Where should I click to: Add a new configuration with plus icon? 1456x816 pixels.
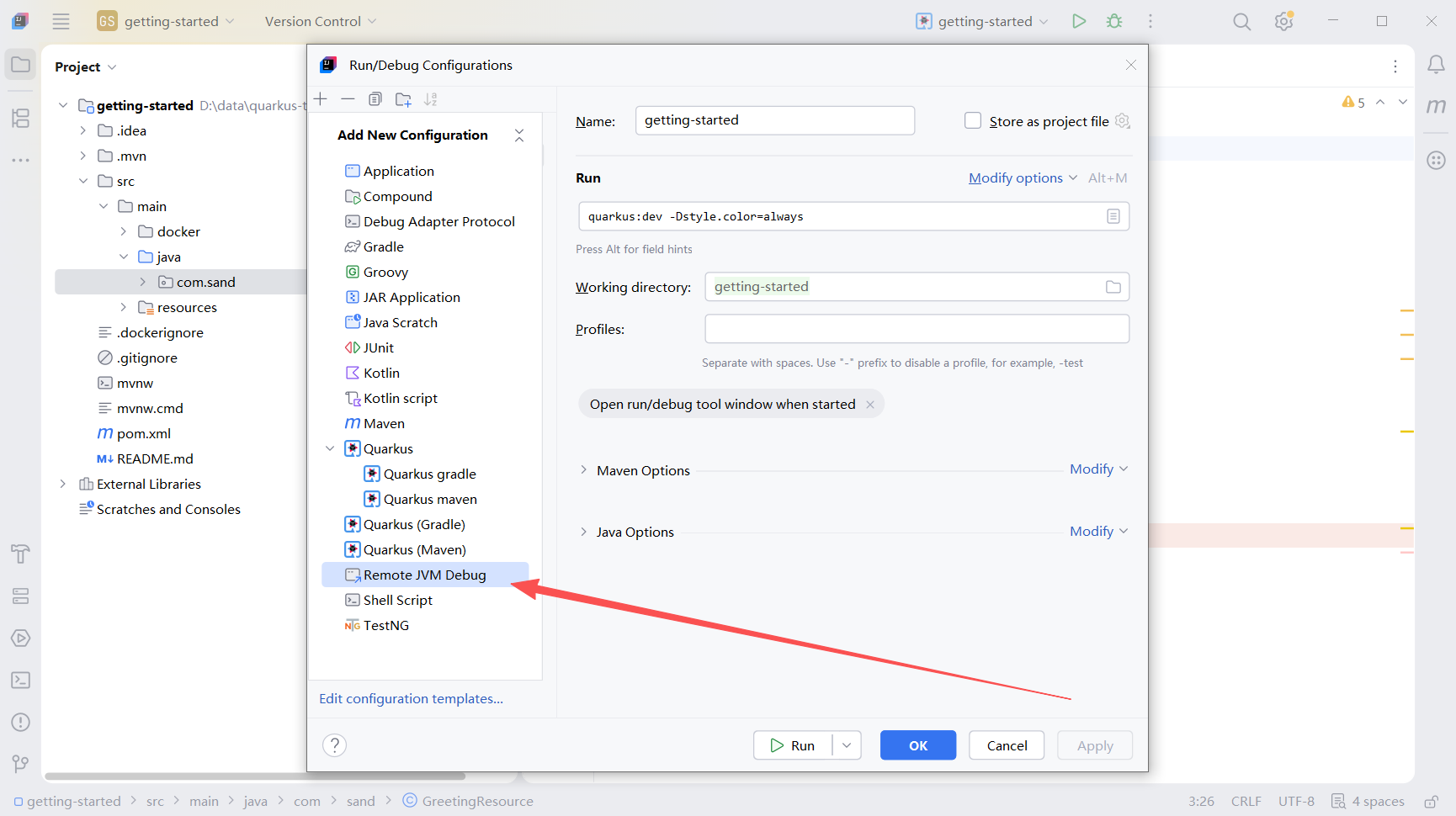[321, 99]
